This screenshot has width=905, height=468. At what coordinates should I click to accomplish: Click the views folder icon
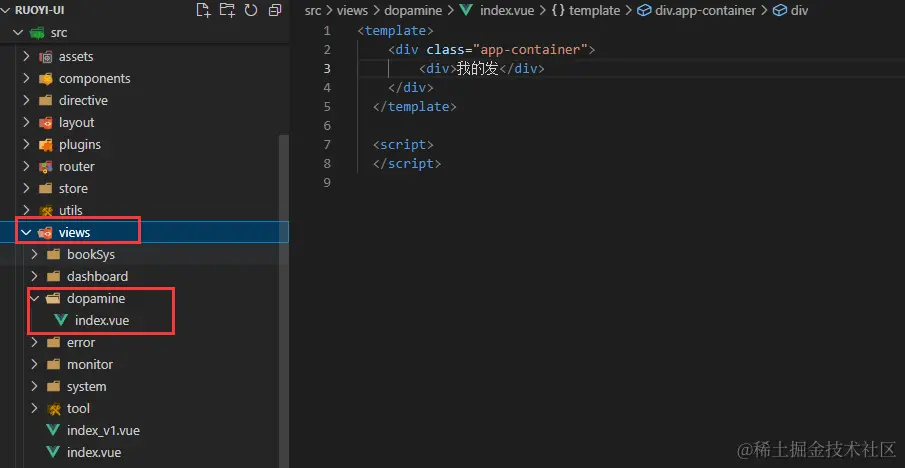(44, 233)
